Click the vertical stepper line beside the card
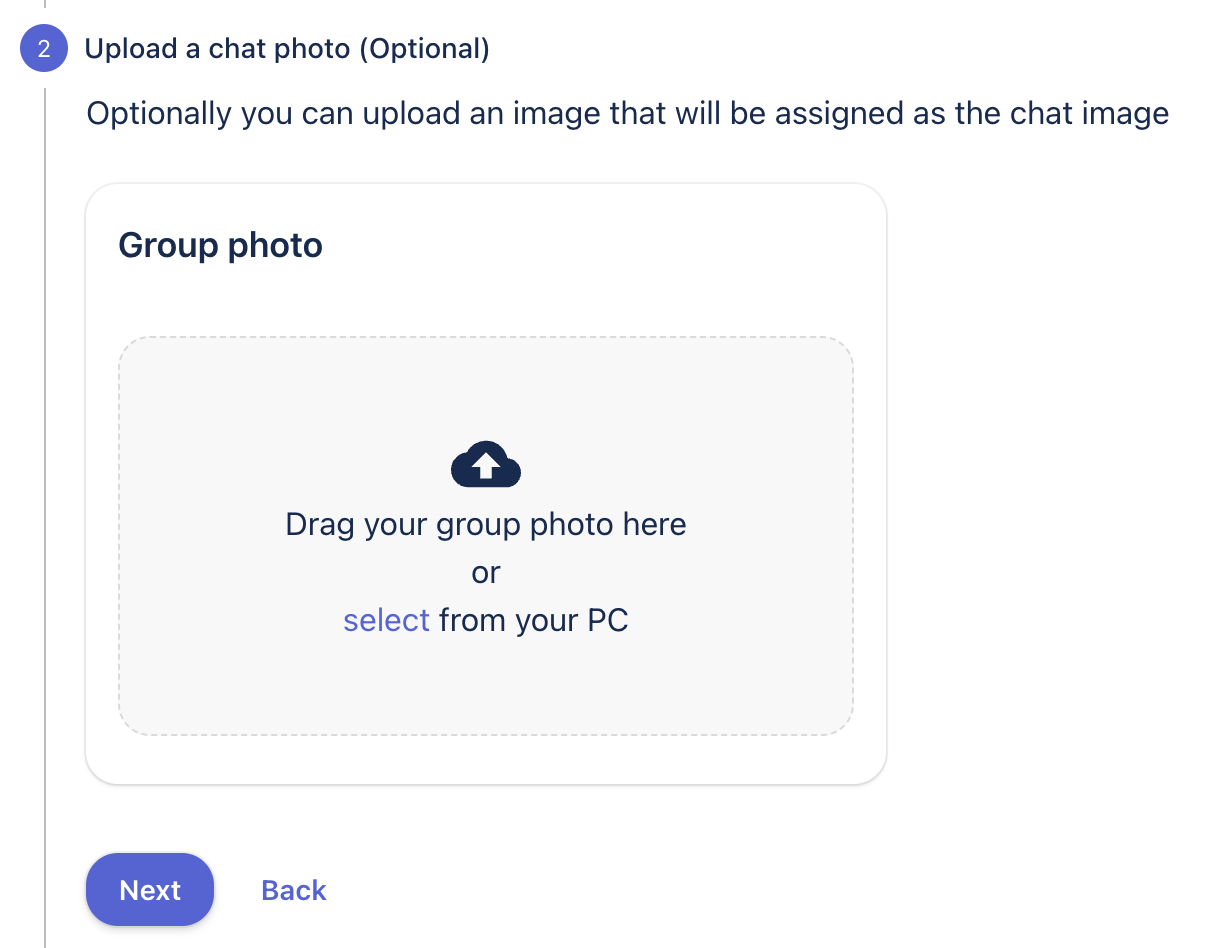 point(45,480)
